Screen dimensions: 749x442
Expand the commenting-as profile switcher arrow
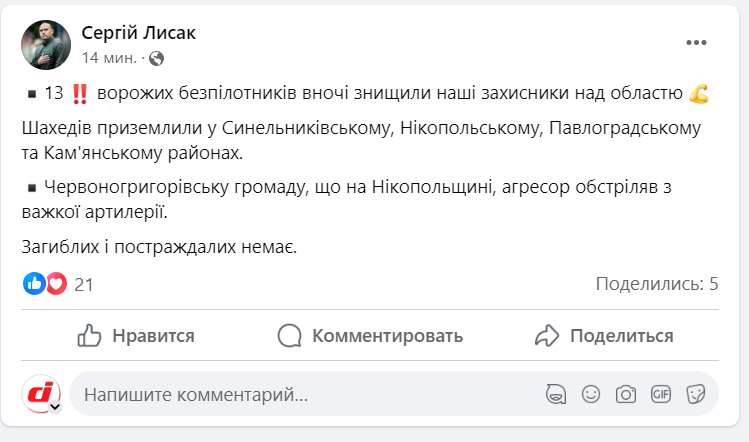(55, 407)
